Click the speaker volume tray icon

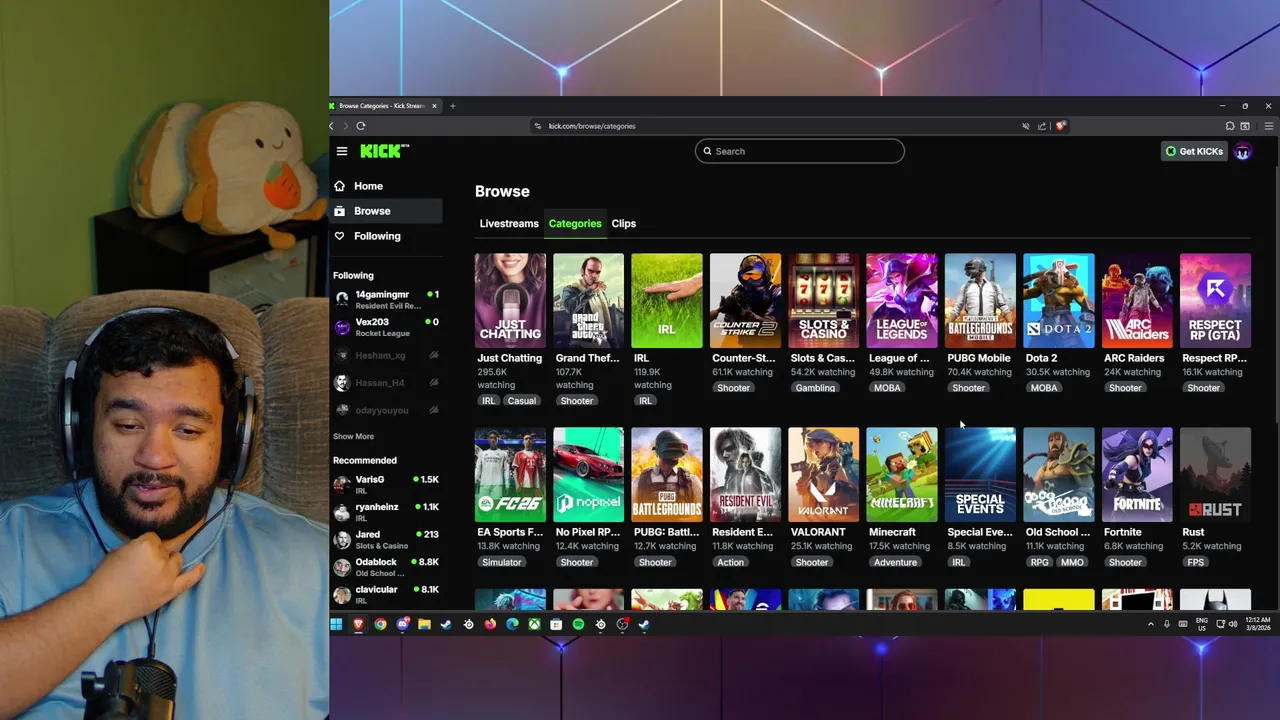click(x=1232, y=624)
